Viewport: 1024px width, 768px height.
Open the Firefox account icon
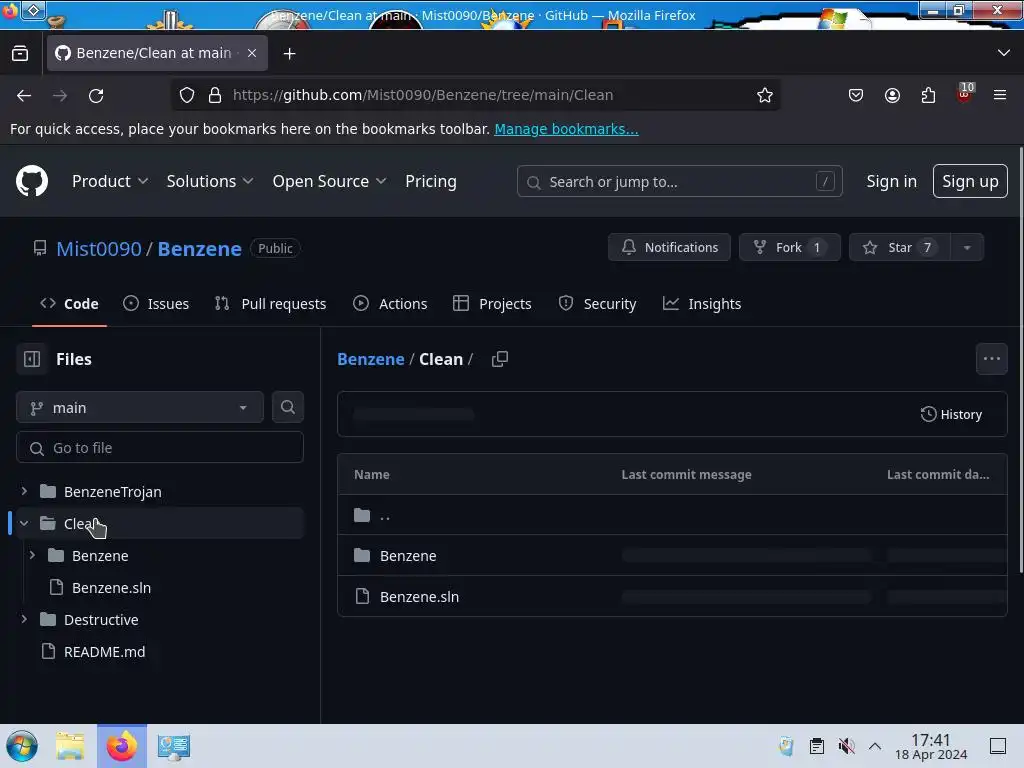[x=892, y=95]
